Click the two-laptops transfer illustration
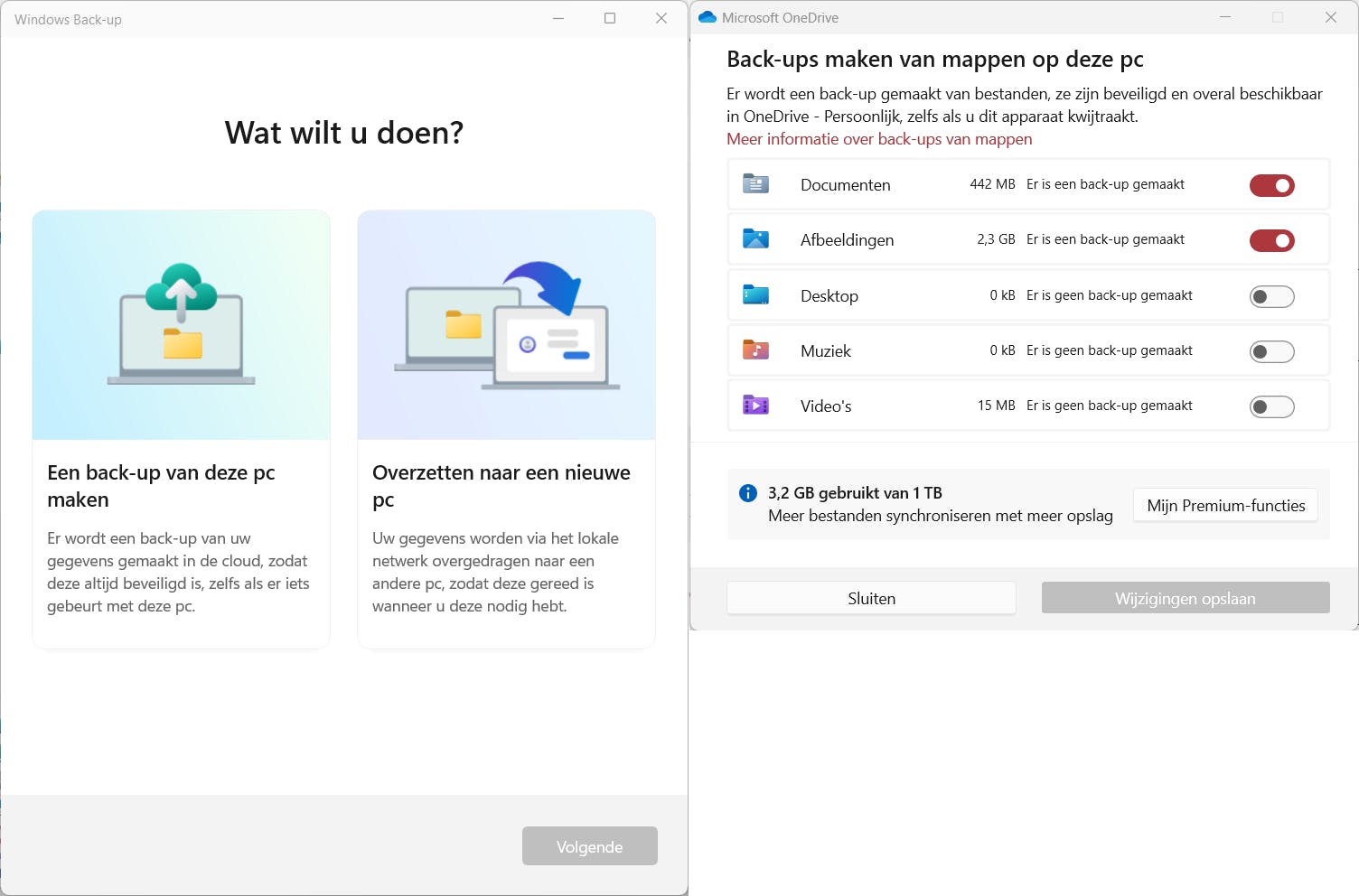 507,325
